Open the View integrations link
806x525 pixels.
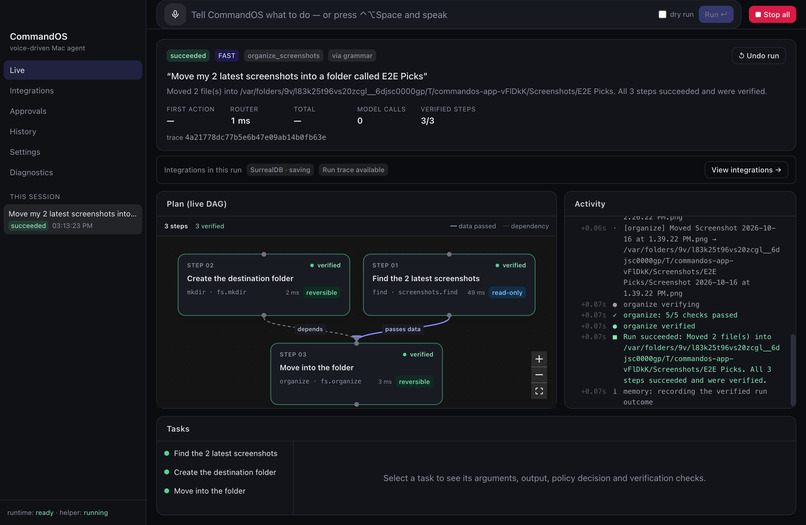pos(746,170)
